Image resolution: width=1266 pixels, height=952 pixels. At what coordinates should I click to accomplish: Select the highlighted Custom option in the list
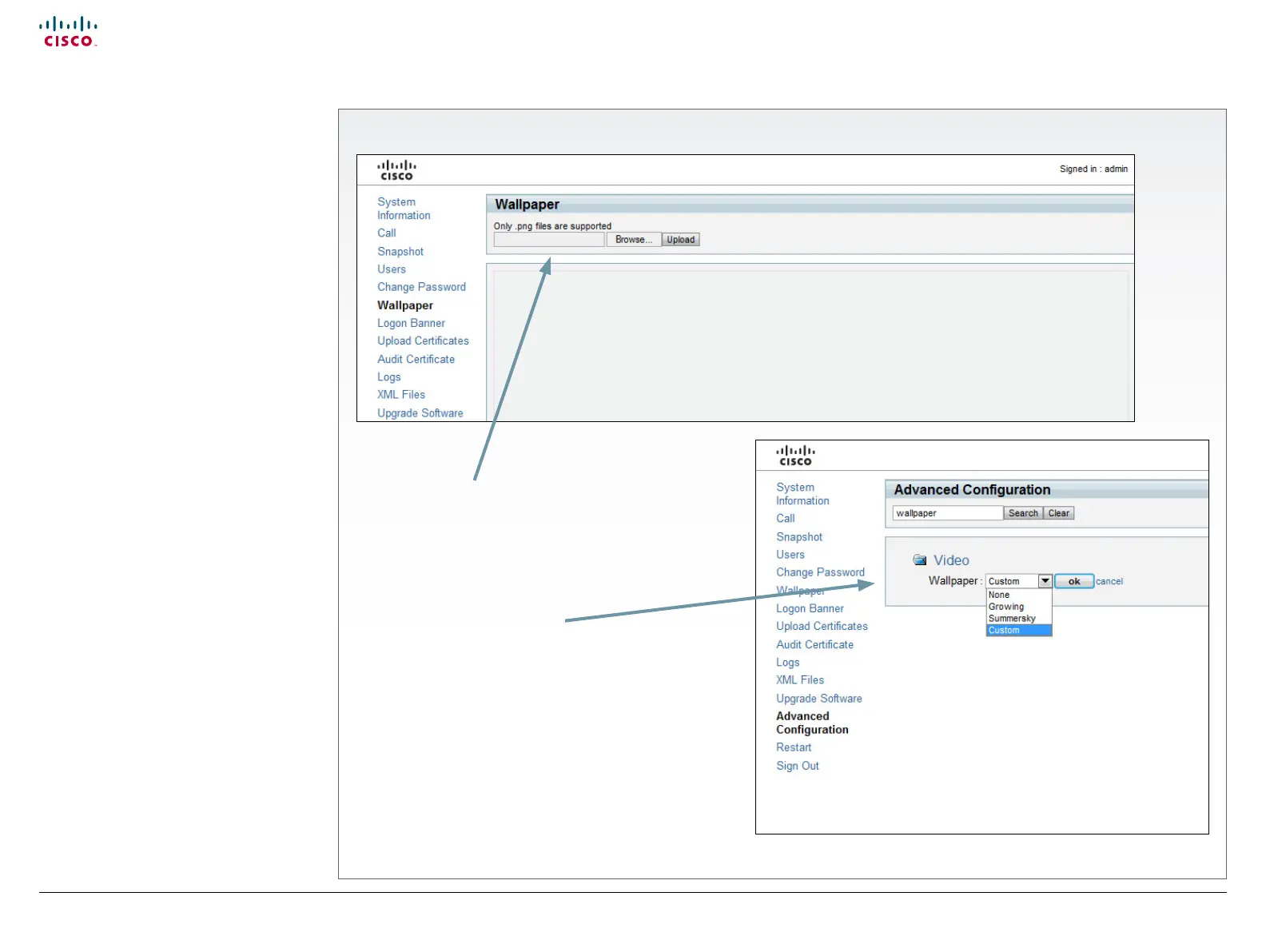click(1005, 631)
